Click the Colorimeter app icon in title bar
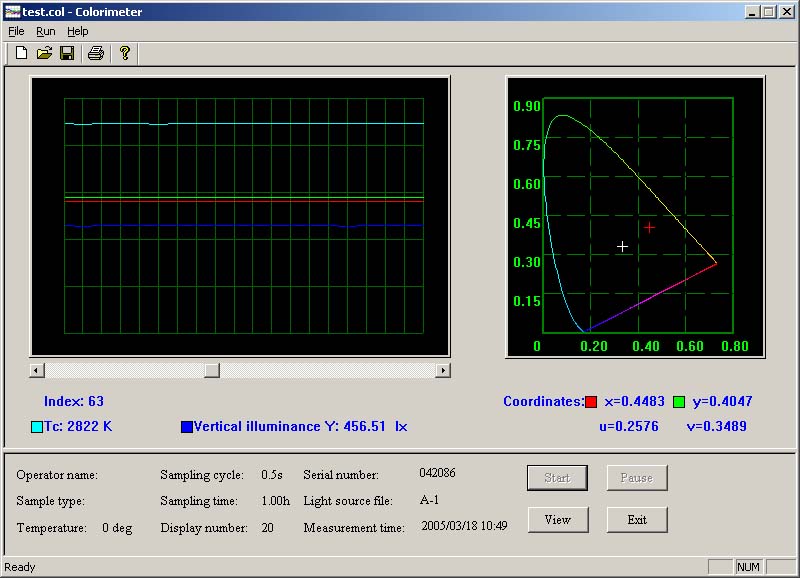This screenshot has height=578, width=800. click(12, 12)
